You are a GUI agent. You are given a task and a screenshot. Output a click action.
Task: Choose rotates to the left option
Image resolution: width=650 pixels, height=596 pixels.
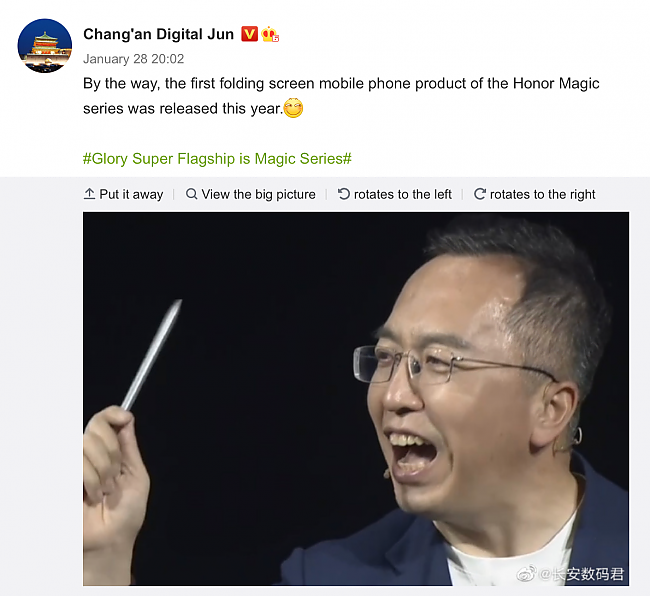pos(395,194)
